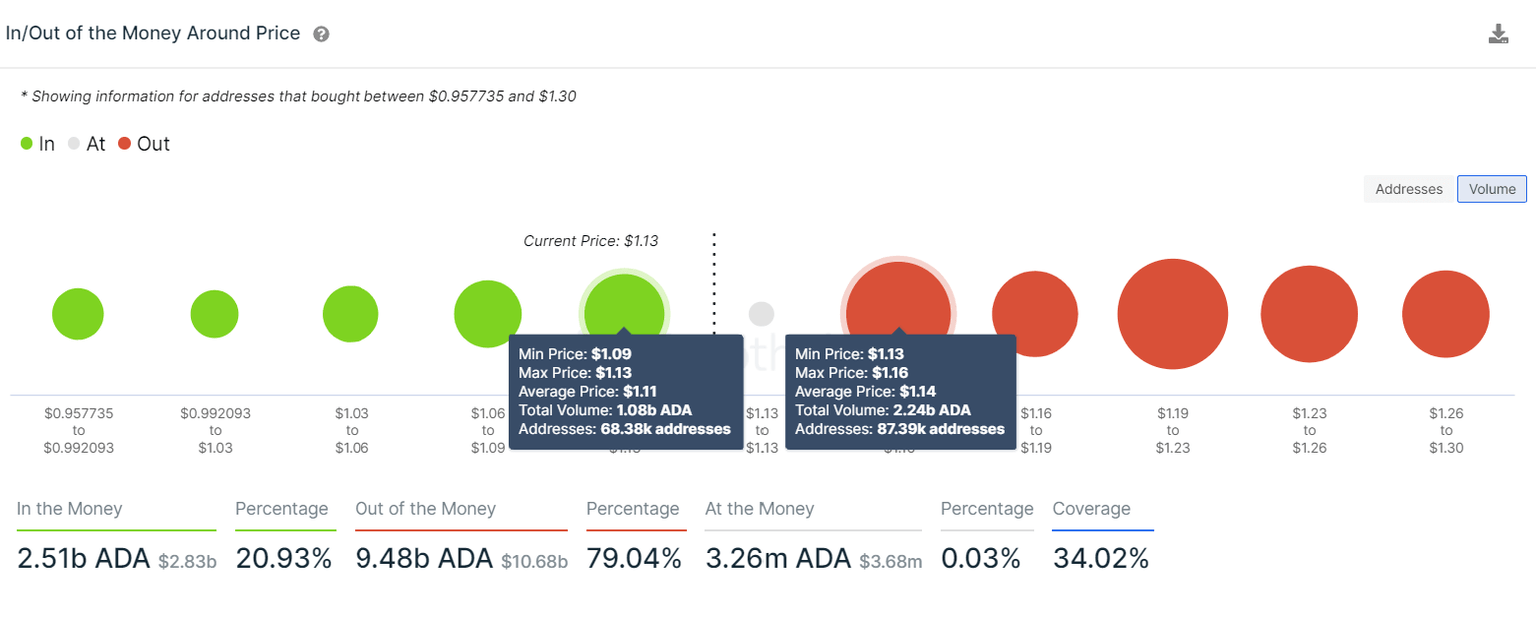Select the green bubble for $1.06 to $1.09
The height and width of the screenshot is (619, 1536).
487,314
